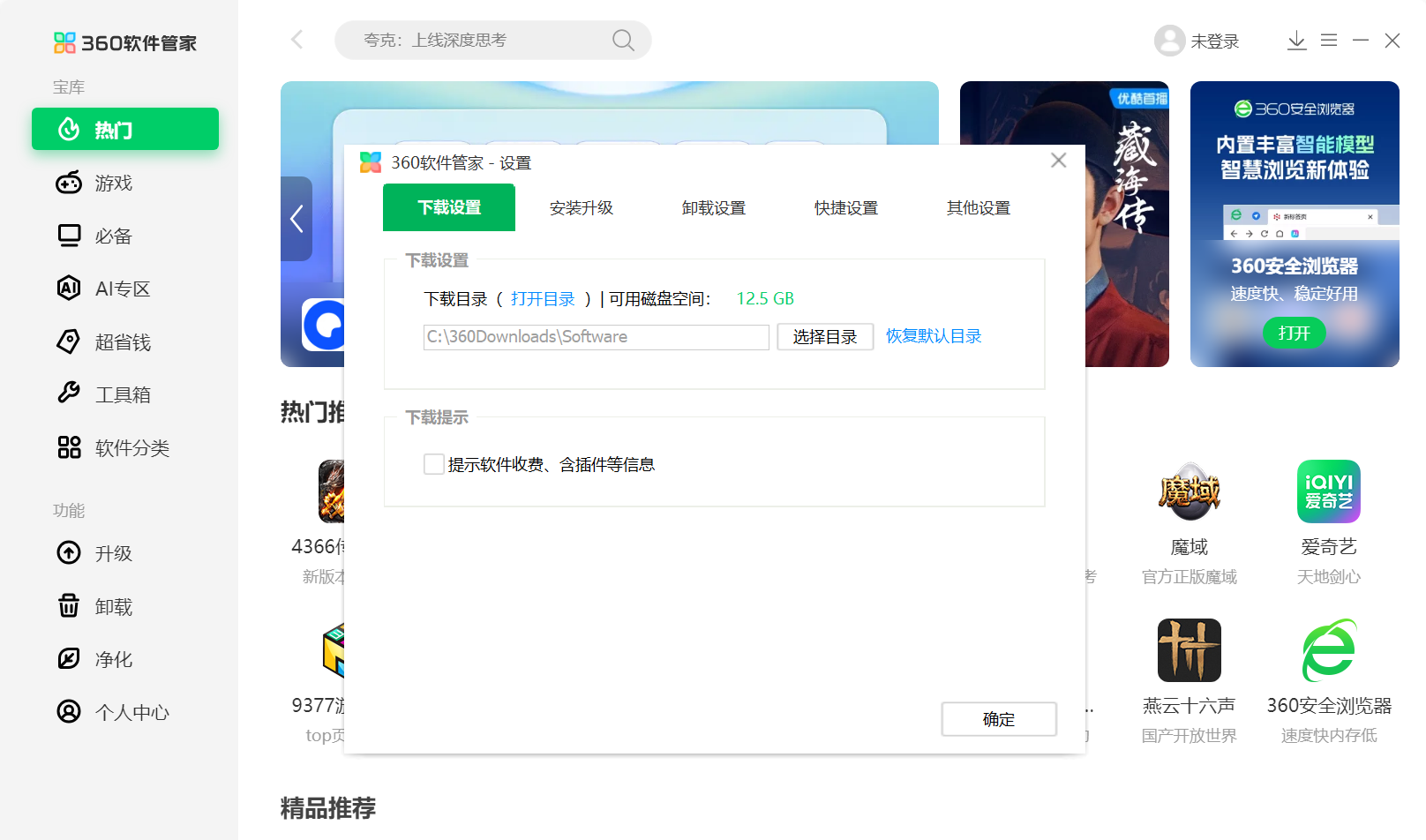Open 软件分类 grid icon

tap(69, 447)
